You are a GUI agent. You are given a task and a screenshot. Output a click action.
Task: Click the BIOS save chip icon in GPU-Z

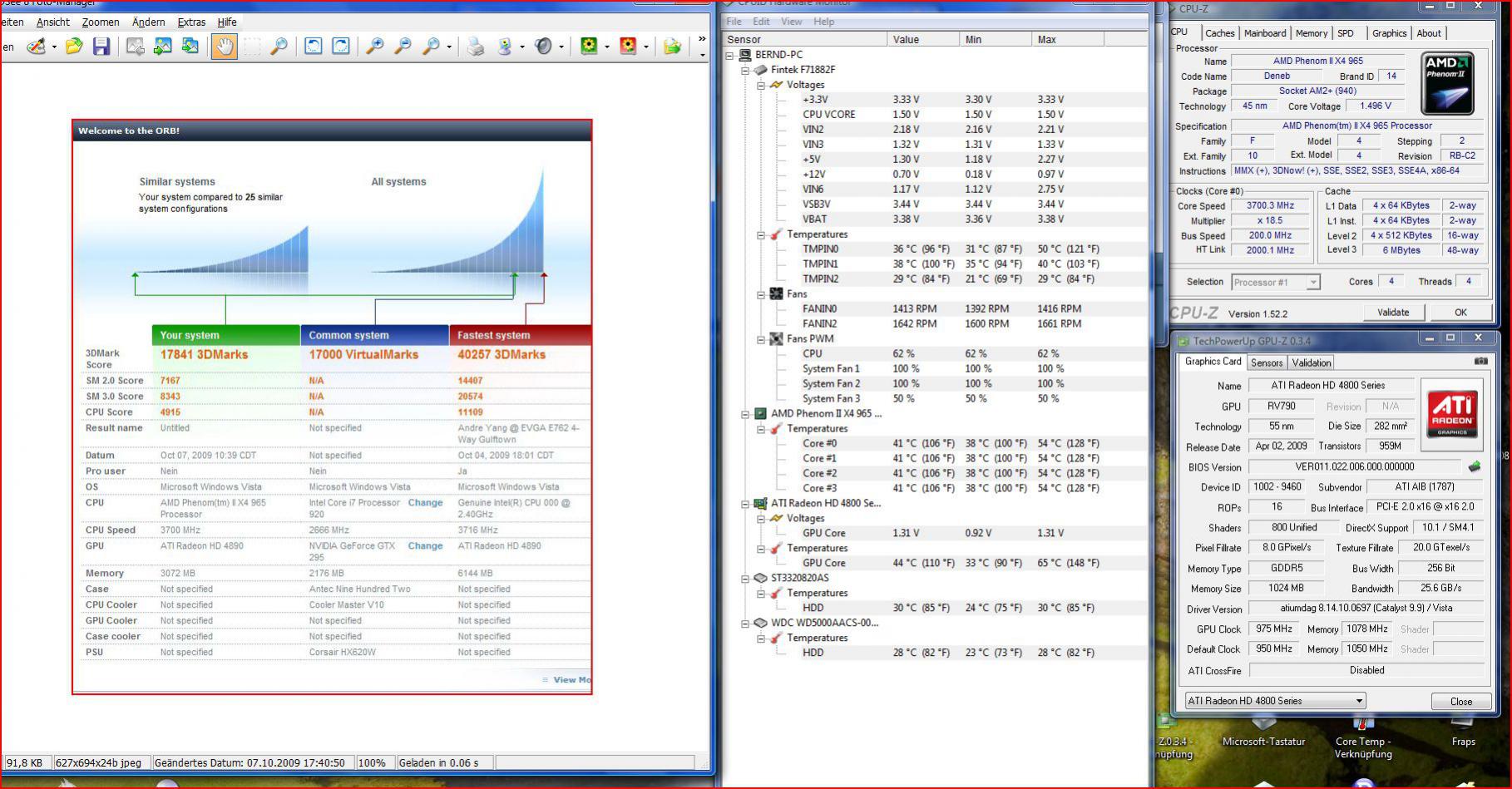pyautogui.click(x=1475, y=467)
